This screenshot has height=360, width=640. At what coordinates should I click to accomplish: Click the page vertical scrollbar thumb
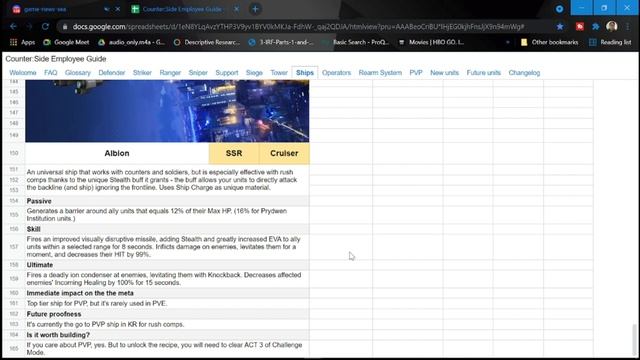click(x=634, y=340)
